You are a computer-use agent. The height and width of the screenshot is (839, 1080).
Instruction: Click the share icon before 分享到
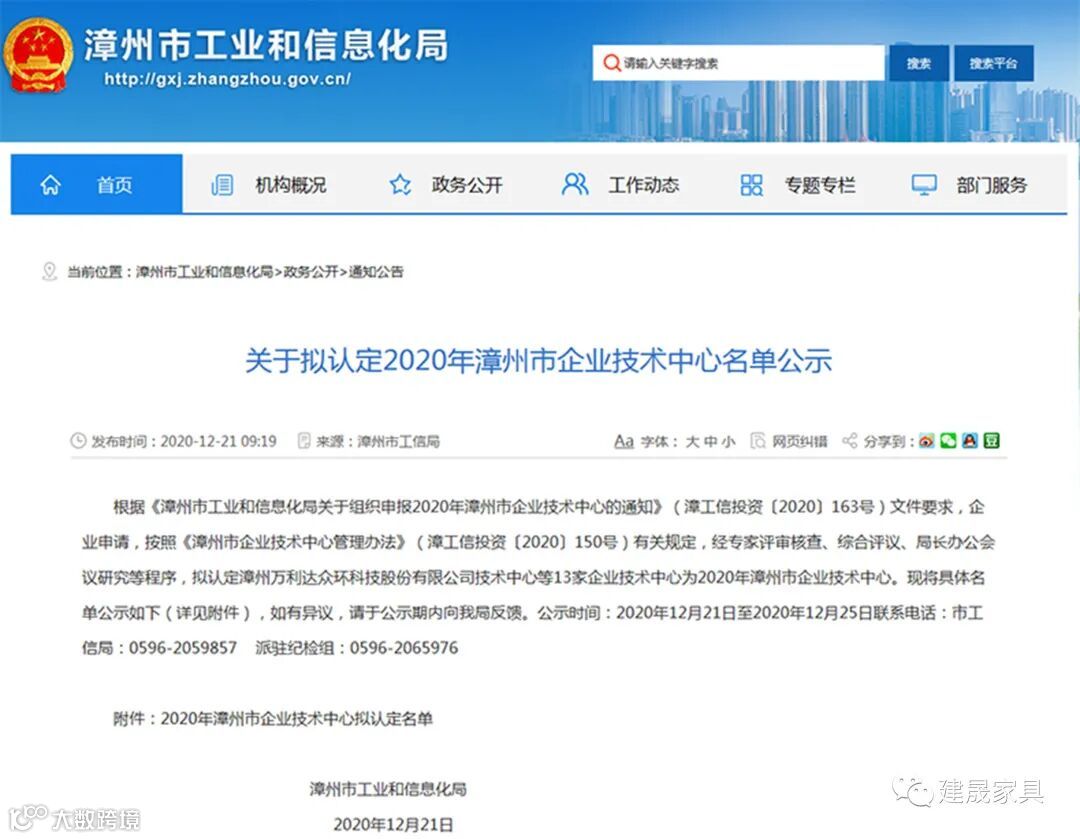(x=850, y=441)
